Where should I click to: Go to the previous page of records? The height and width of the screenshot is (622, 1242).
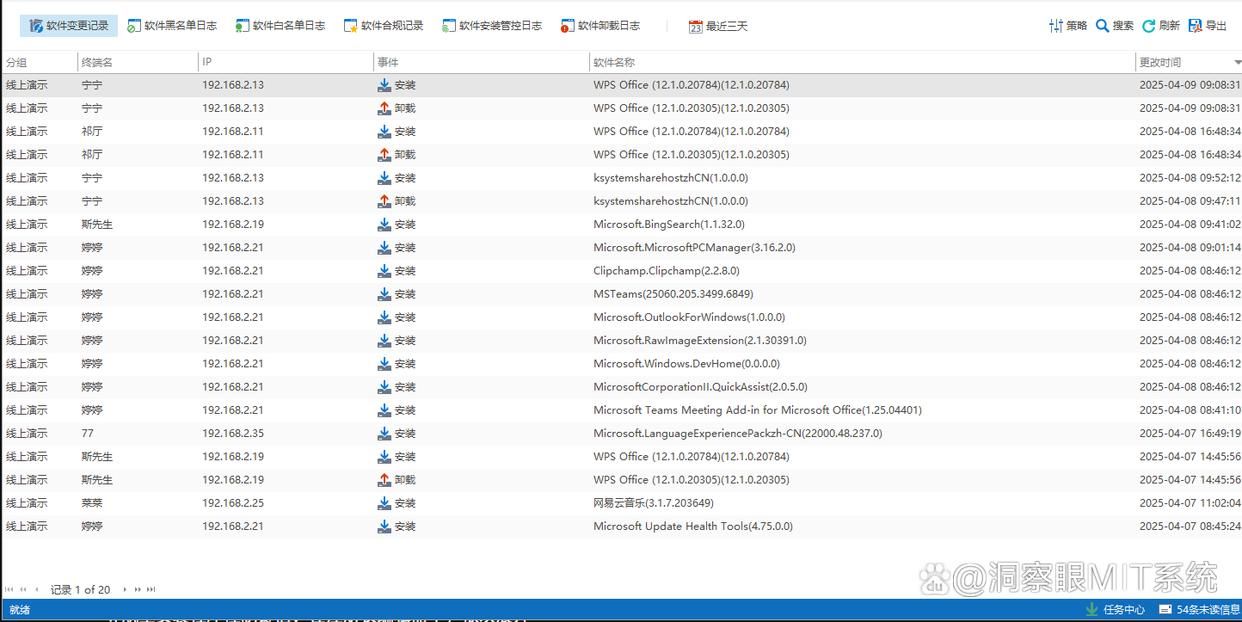(23, 590)
